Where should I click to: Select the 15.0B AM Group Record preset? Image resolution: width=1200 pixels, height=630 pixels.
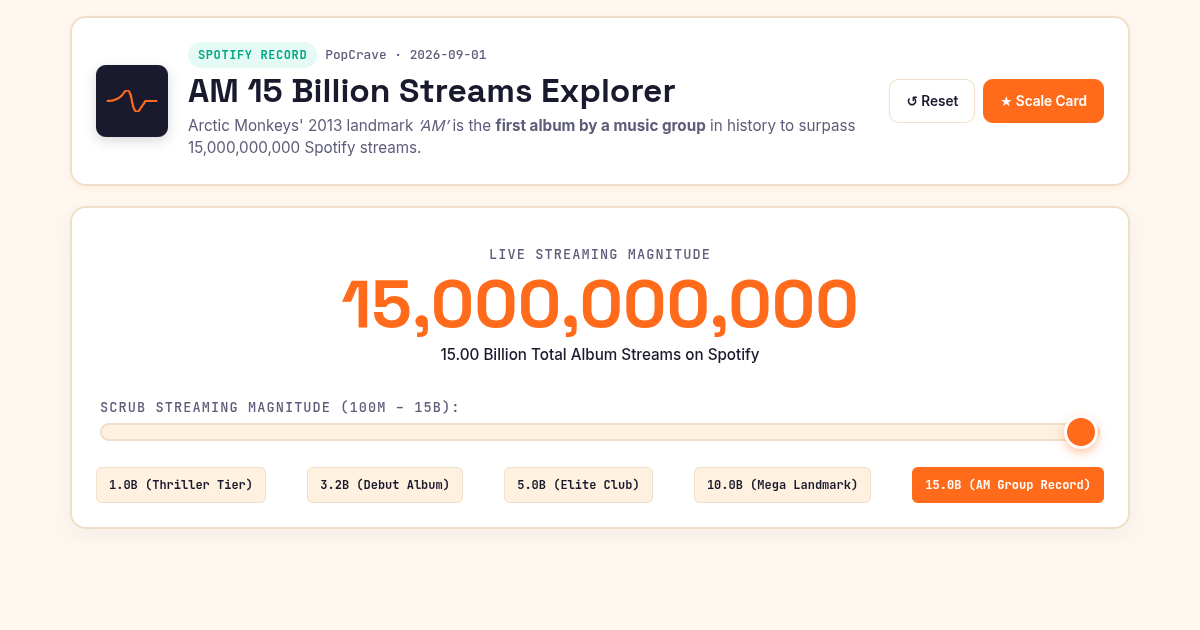(1008, 485)
